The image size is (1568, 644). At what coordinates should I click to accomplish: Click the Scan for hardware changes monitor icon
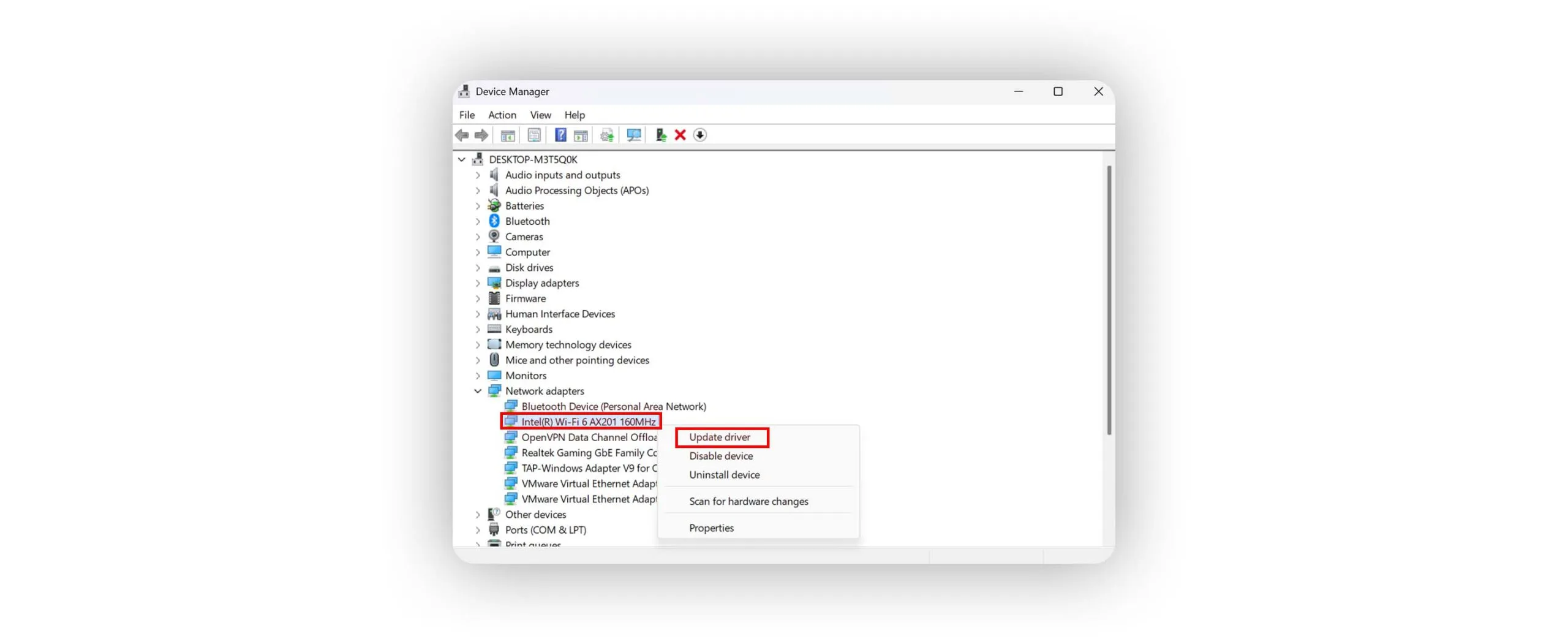(634, 135)
